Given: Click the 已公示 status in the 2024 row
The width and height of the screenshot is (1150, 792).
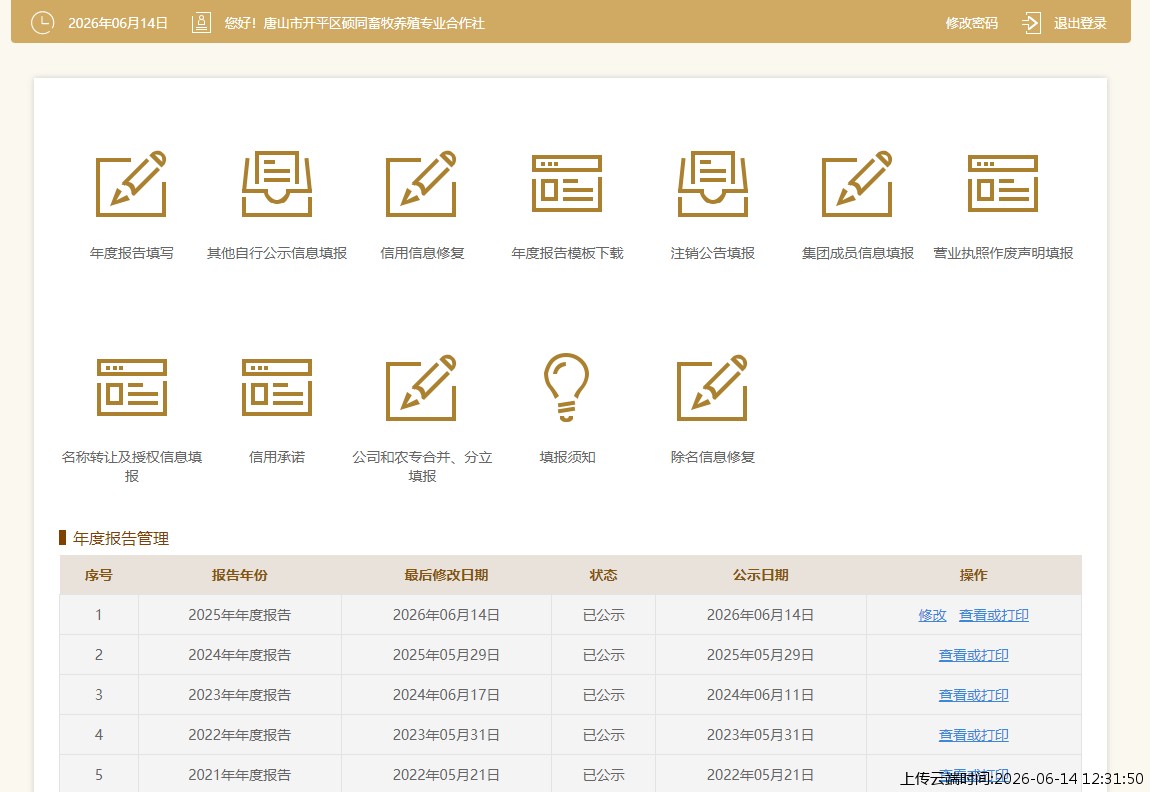Looking at the screenshot, I should click(603, 655).
